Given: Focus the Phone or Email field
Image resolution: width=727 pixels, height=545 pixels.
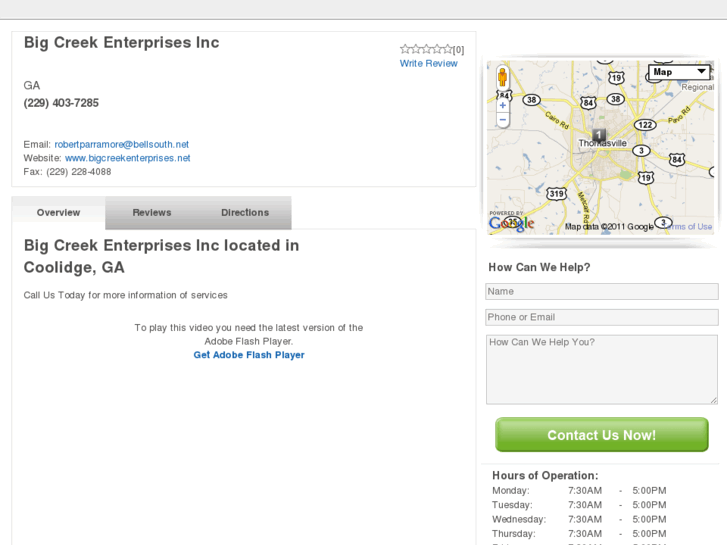Looking at the screenshot, I should point(601,317).
